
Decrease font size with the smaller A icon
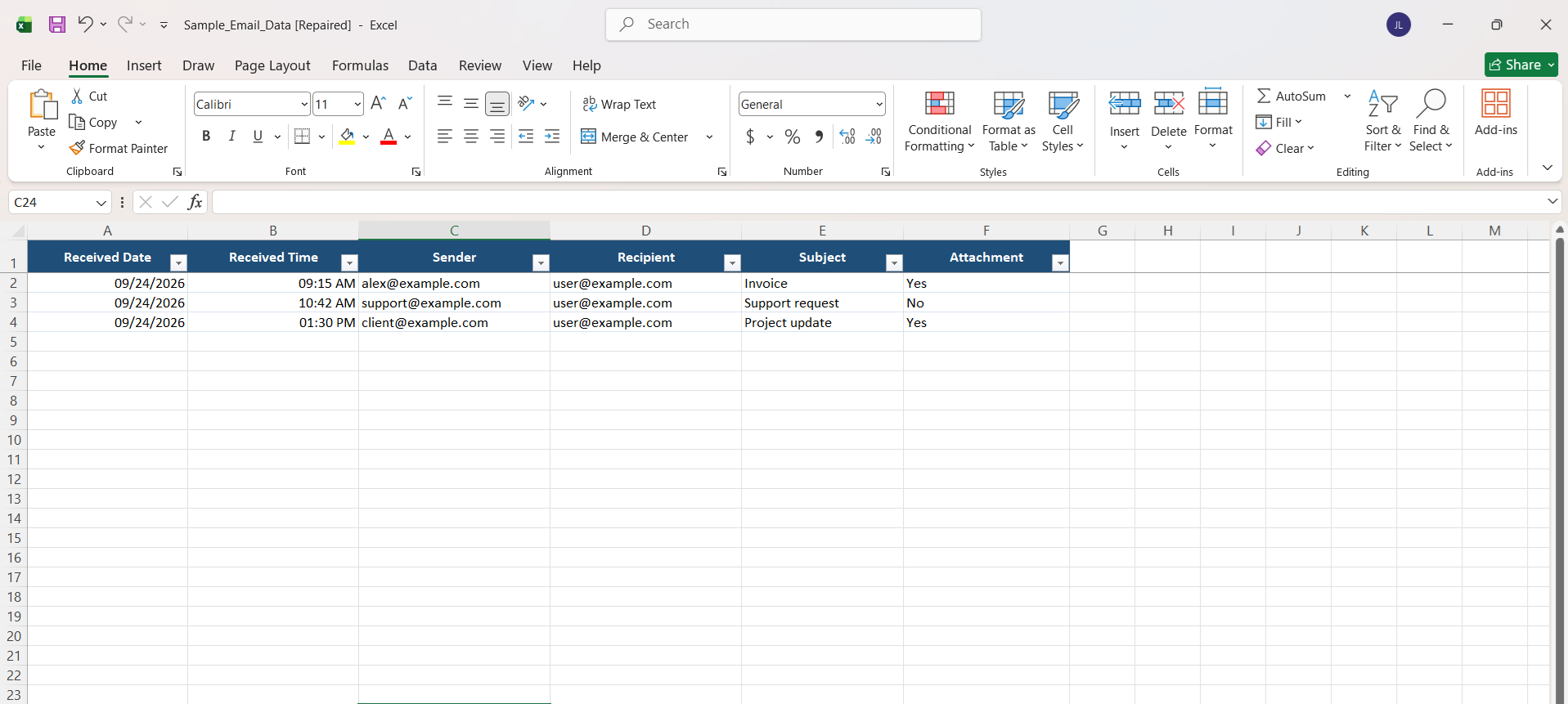click(405, 104)
